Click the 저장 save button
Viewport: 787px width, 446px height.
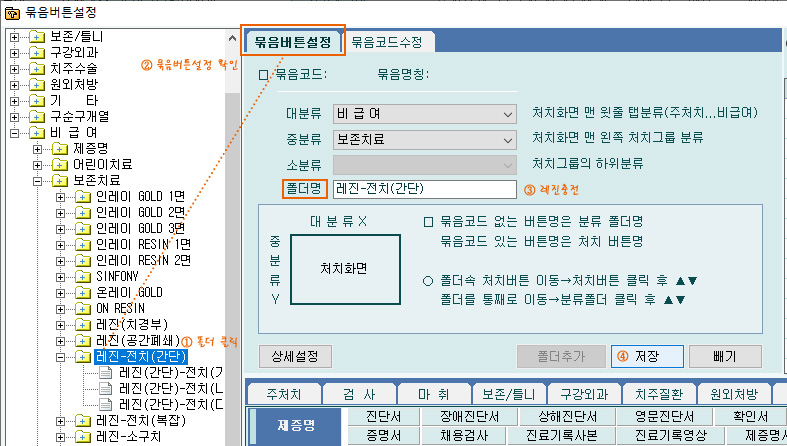646,356
